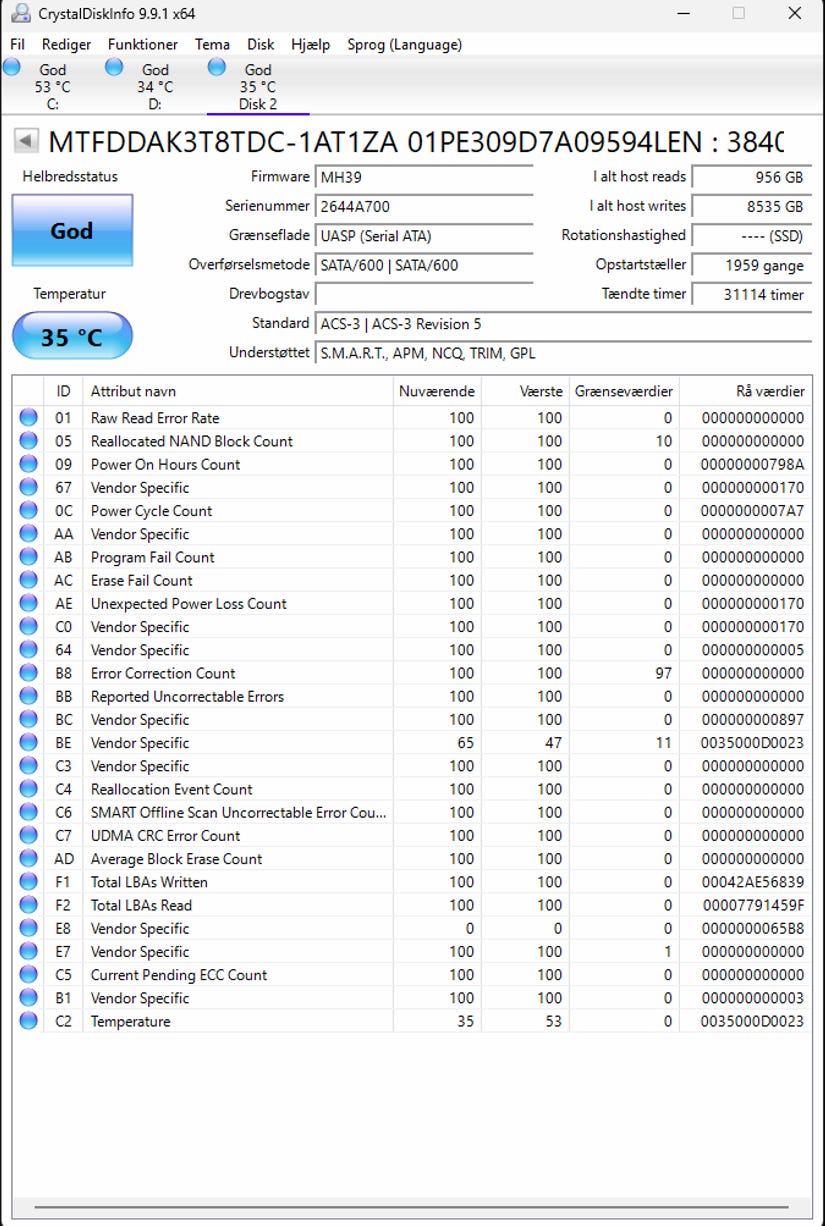Click the 35 °C temperature button
Viewport: 825px width, 1226px height.
coord(72,337)
